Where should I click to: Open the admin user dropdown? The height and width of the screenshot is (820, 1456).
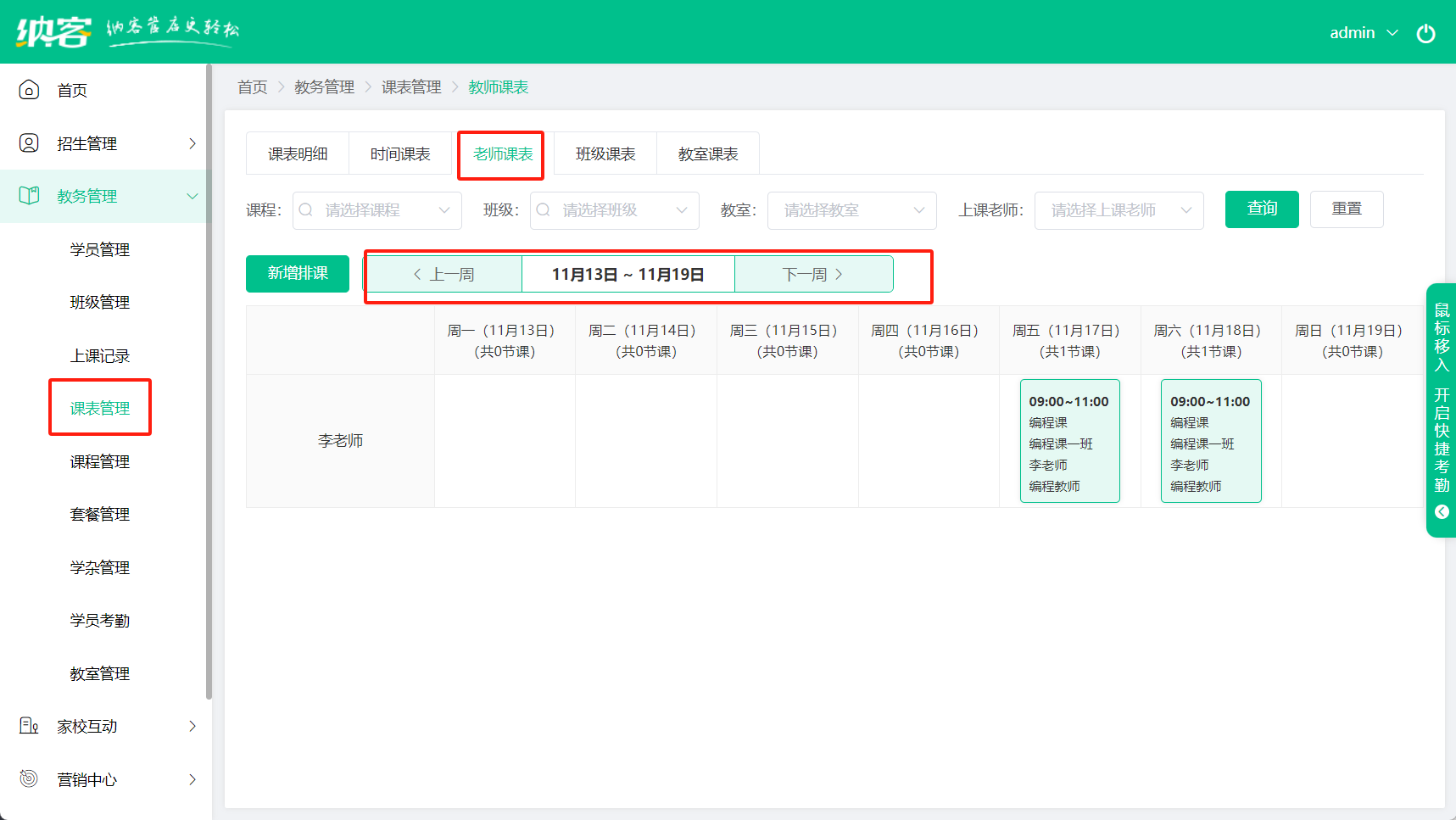pos(1363,33)
